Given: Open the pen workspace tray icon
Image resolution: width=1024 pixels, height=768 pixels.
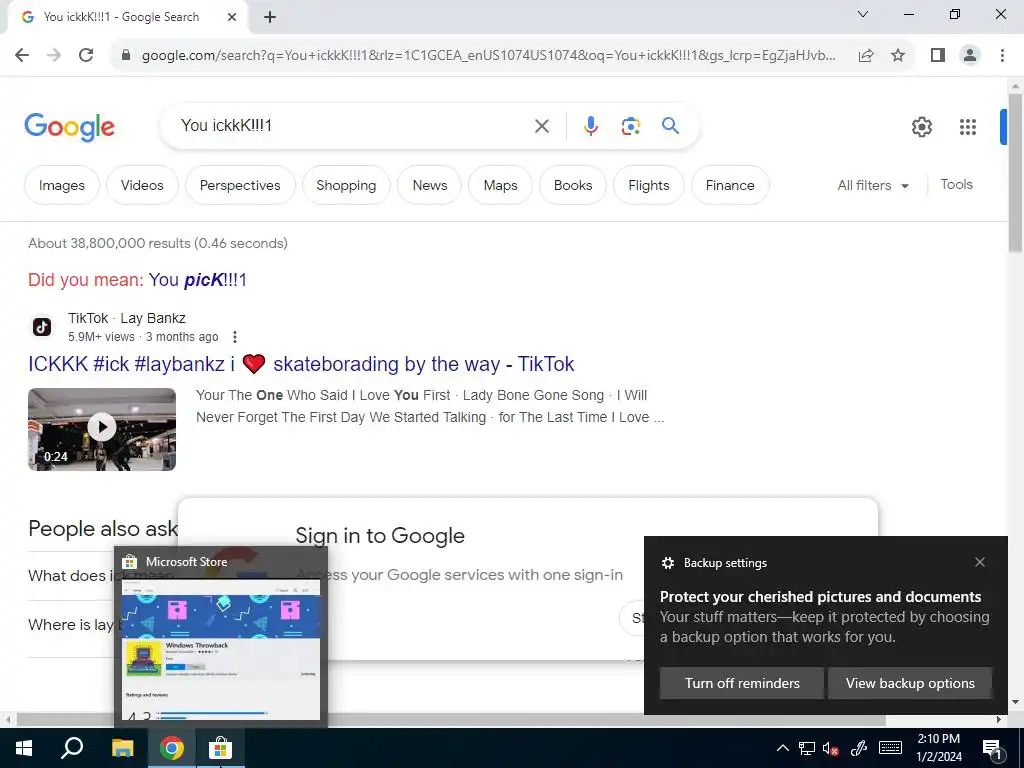Looking at the screenshot, I should pyautogui.click(x=859, y=748).
